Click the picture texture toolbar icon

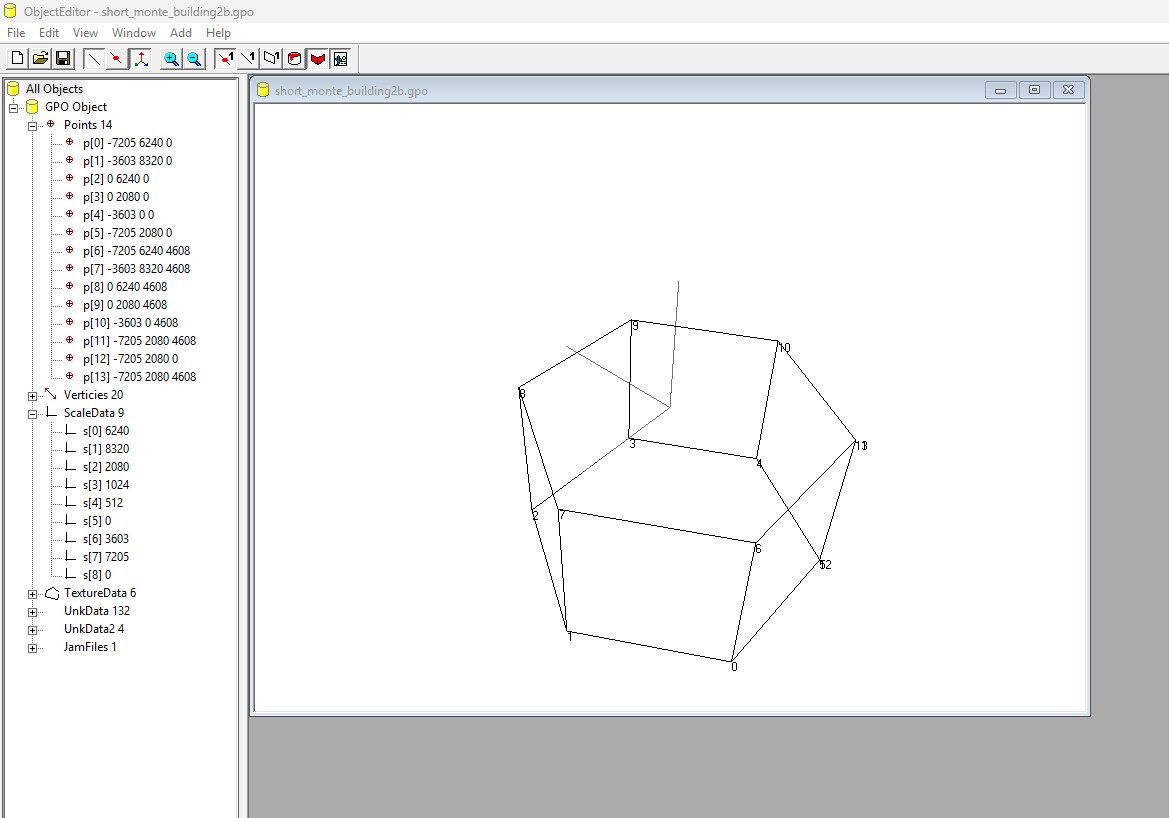(340, 59)
